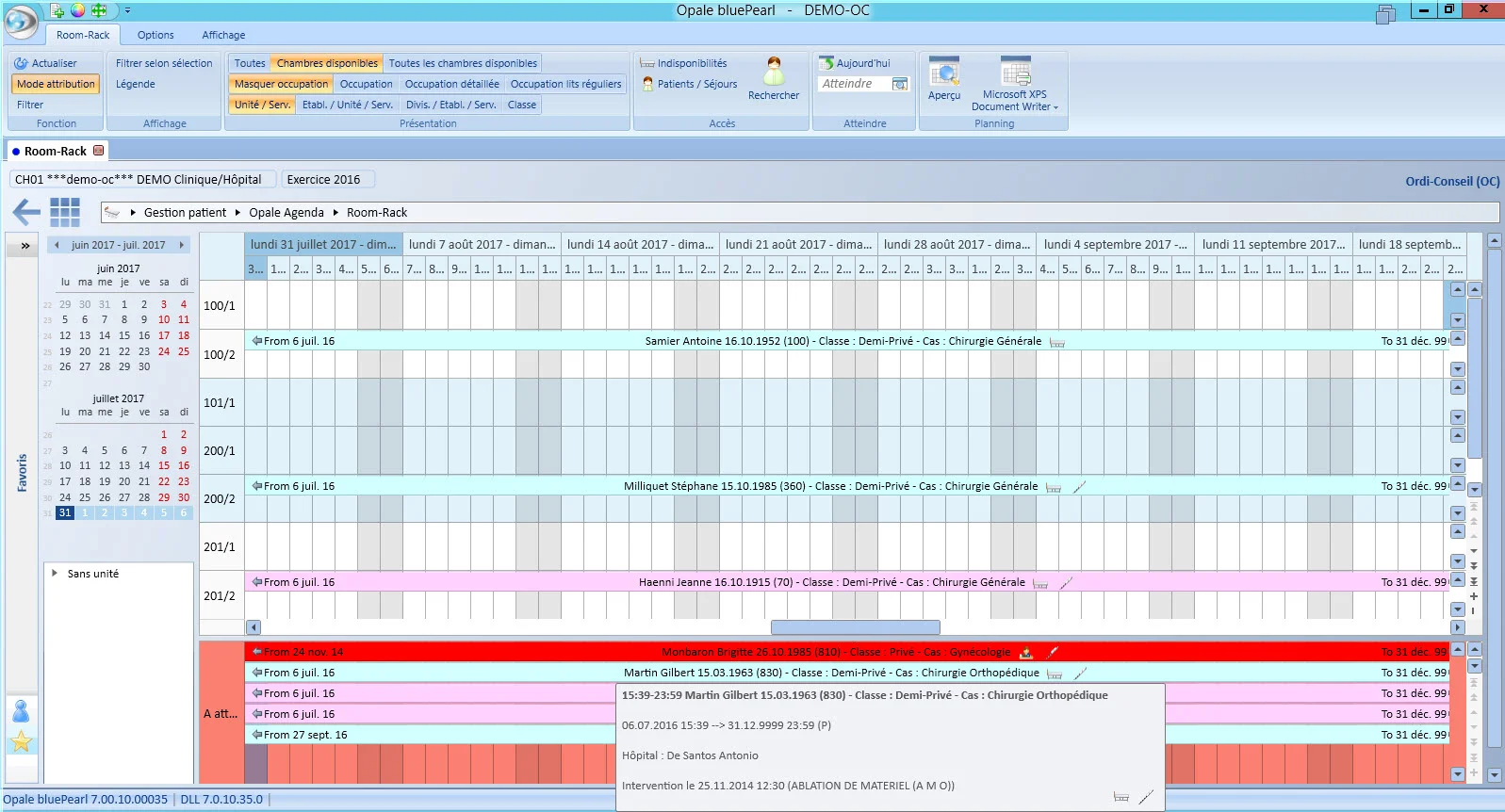Image resolution: width=1505 pixels, height=812 pixels.
Task: Open the Options ribbon tab
Action: (155, 35)
